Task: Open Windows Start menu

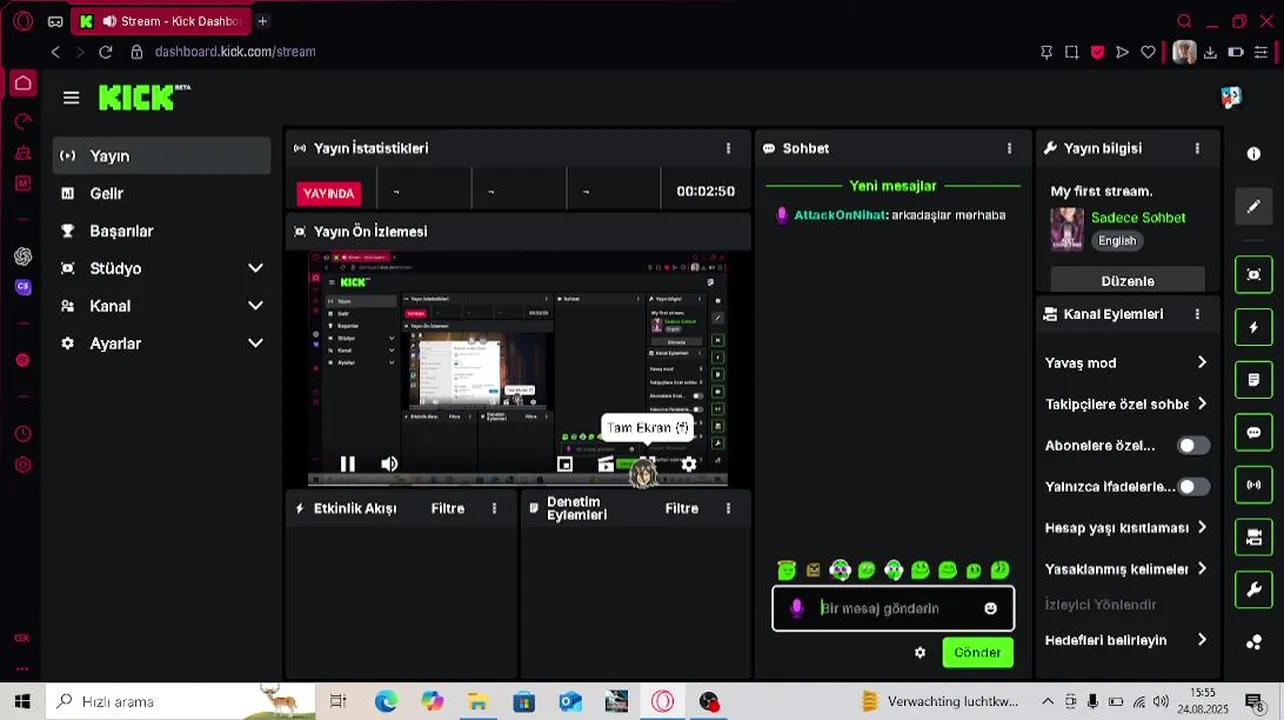Action: tap(22, 701)
